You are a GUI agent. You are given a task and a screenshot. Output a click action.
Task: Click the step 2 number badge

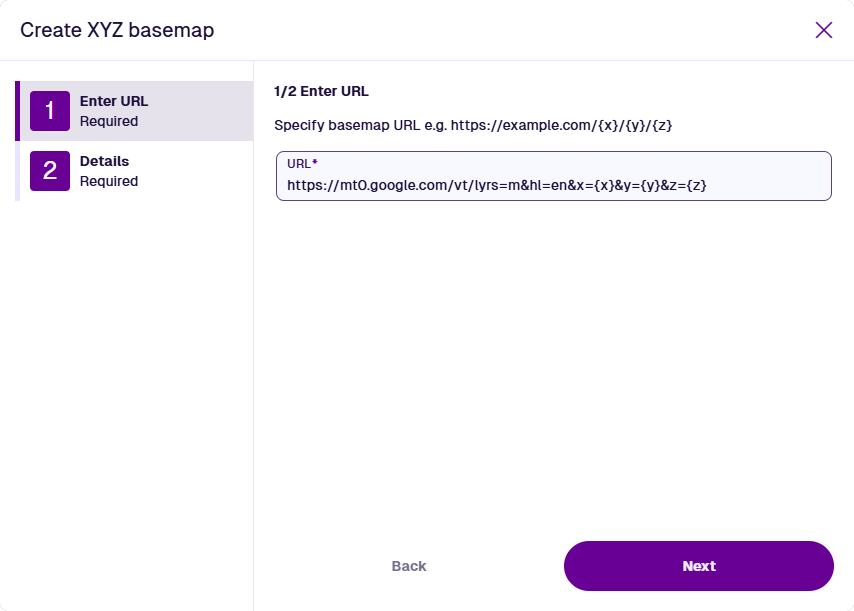tap(50, 171)
